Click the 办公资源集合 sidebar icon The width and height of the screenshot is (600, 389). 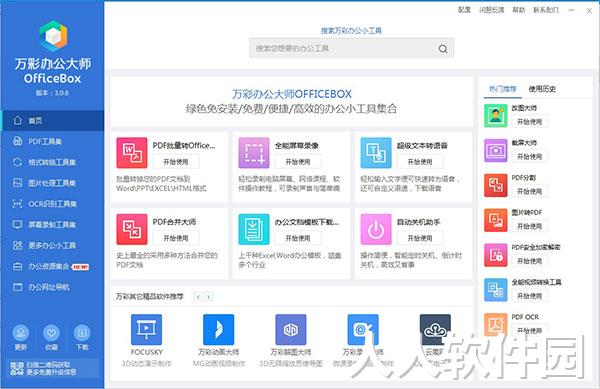(x=17, y=266)
